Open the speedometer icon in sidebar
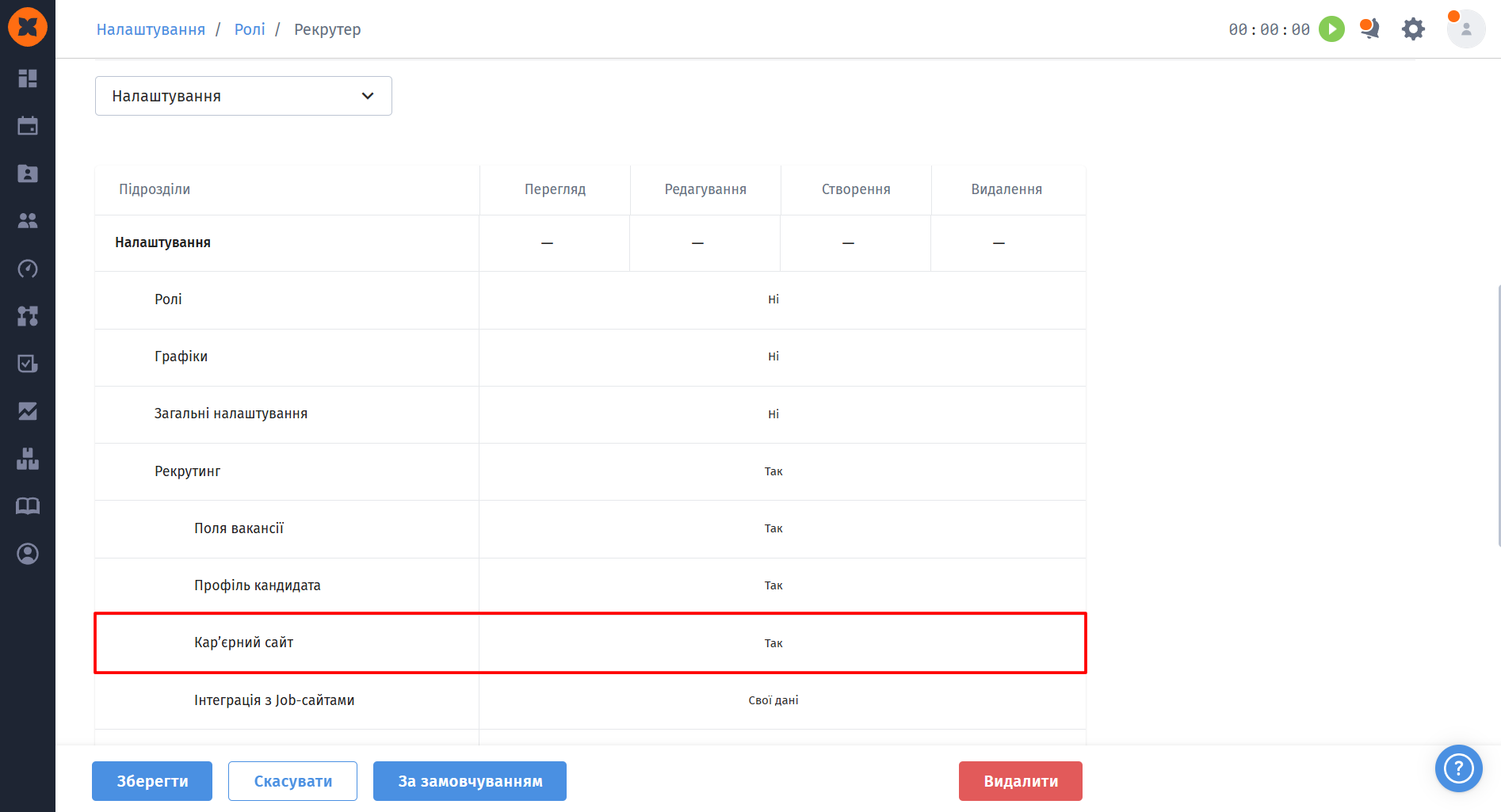1501x812 pixels. [28, 269]
